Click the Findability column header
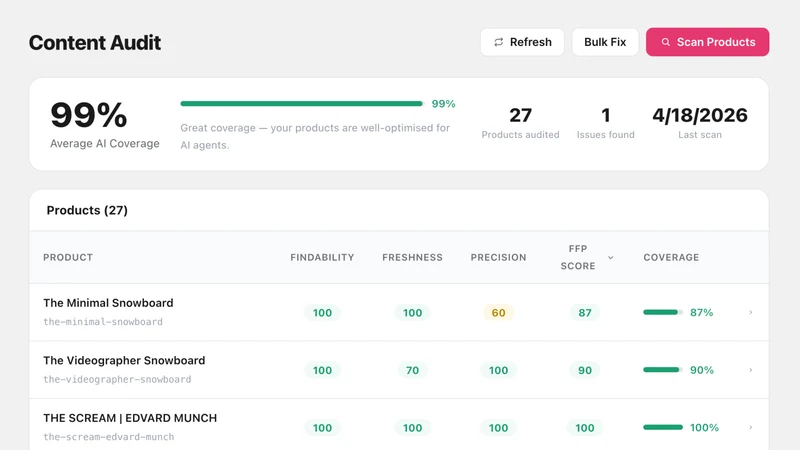The image size is (800, 450). click(x=322, y=258)
